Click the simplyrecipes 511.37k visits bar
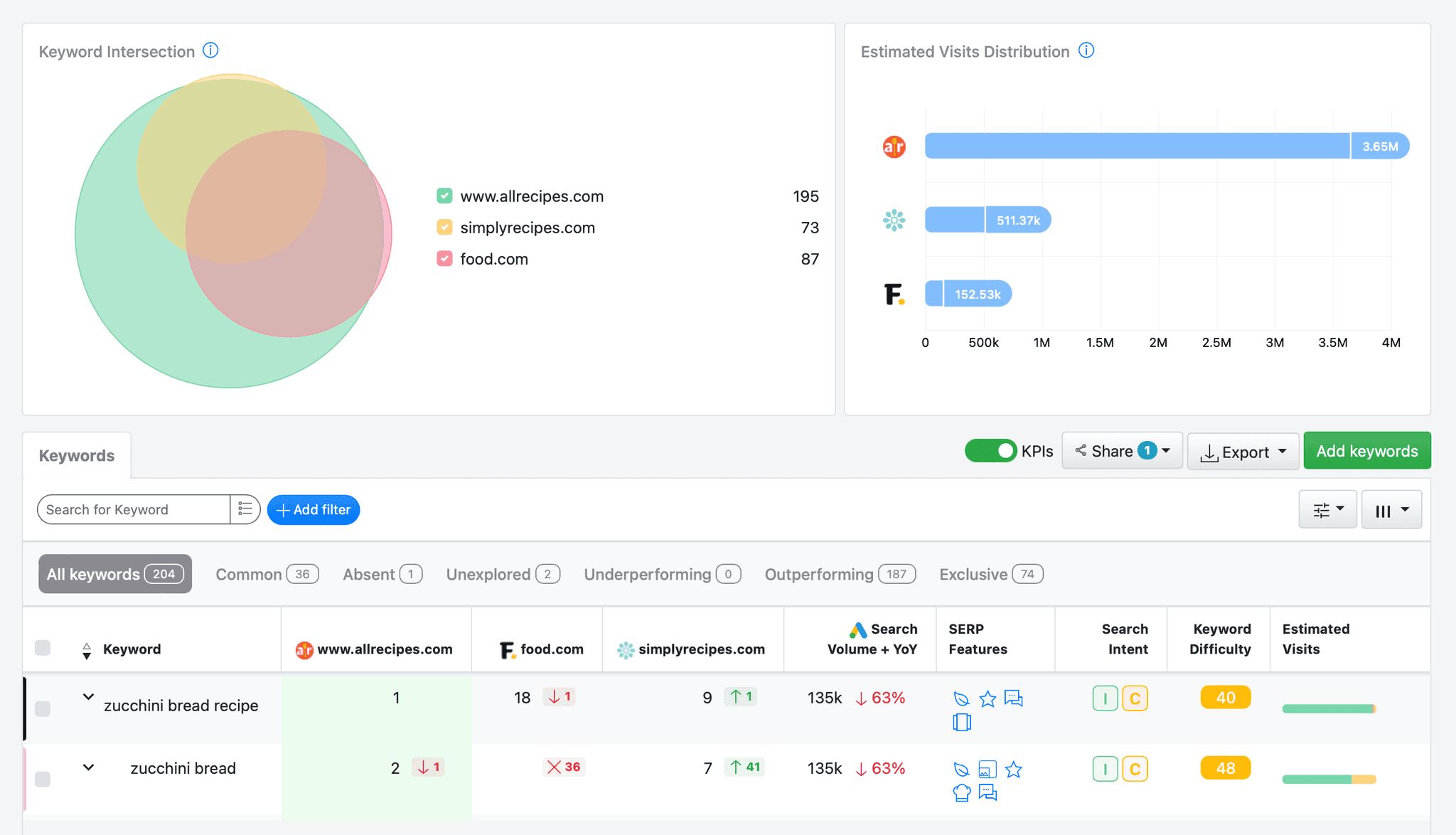The width and height of the screenshot is (1456, 835). [x=988, y=220]
